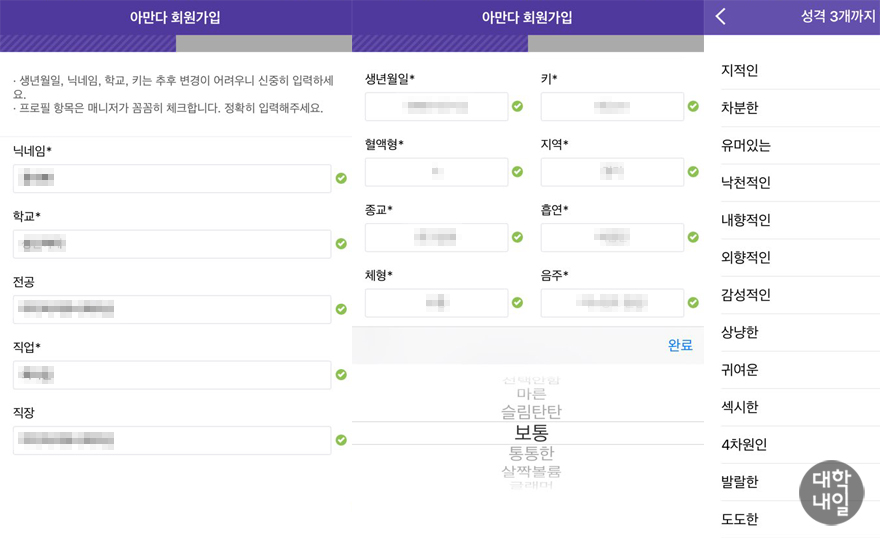Click the green check next to 전공 field

coord(341,309)
